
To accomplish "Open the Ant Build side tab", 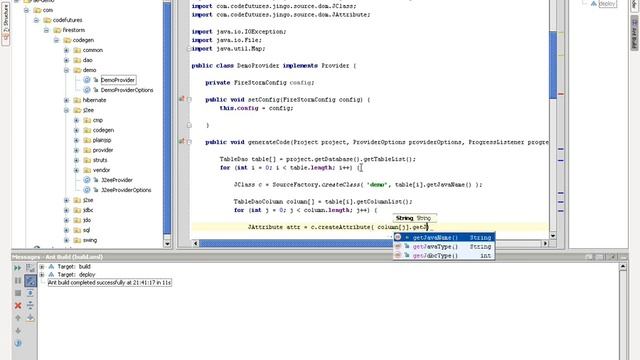I will point(634,34).
